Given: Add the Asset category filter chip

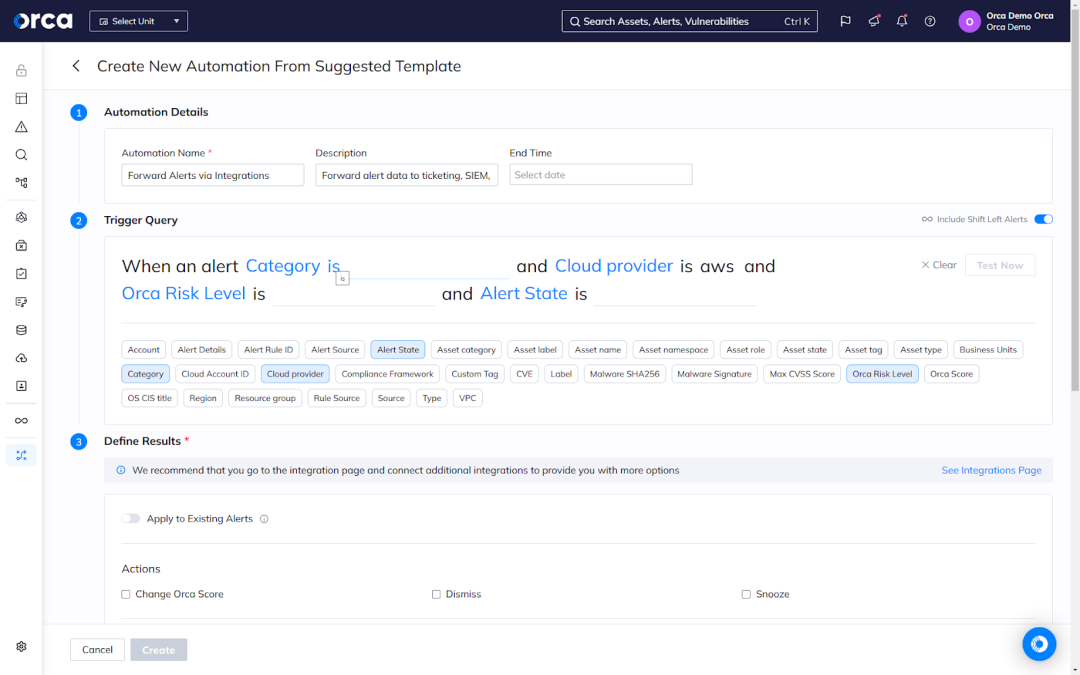Looking at the screenshot, I should point(466,350).
